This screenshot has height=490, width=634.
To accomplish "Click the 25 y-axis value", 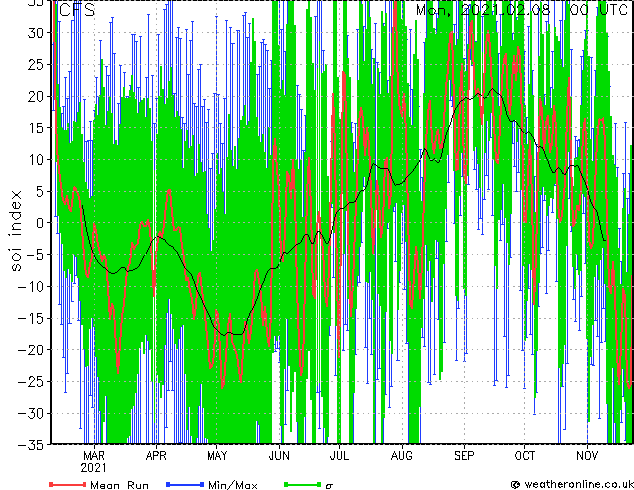I will (36, 64).
